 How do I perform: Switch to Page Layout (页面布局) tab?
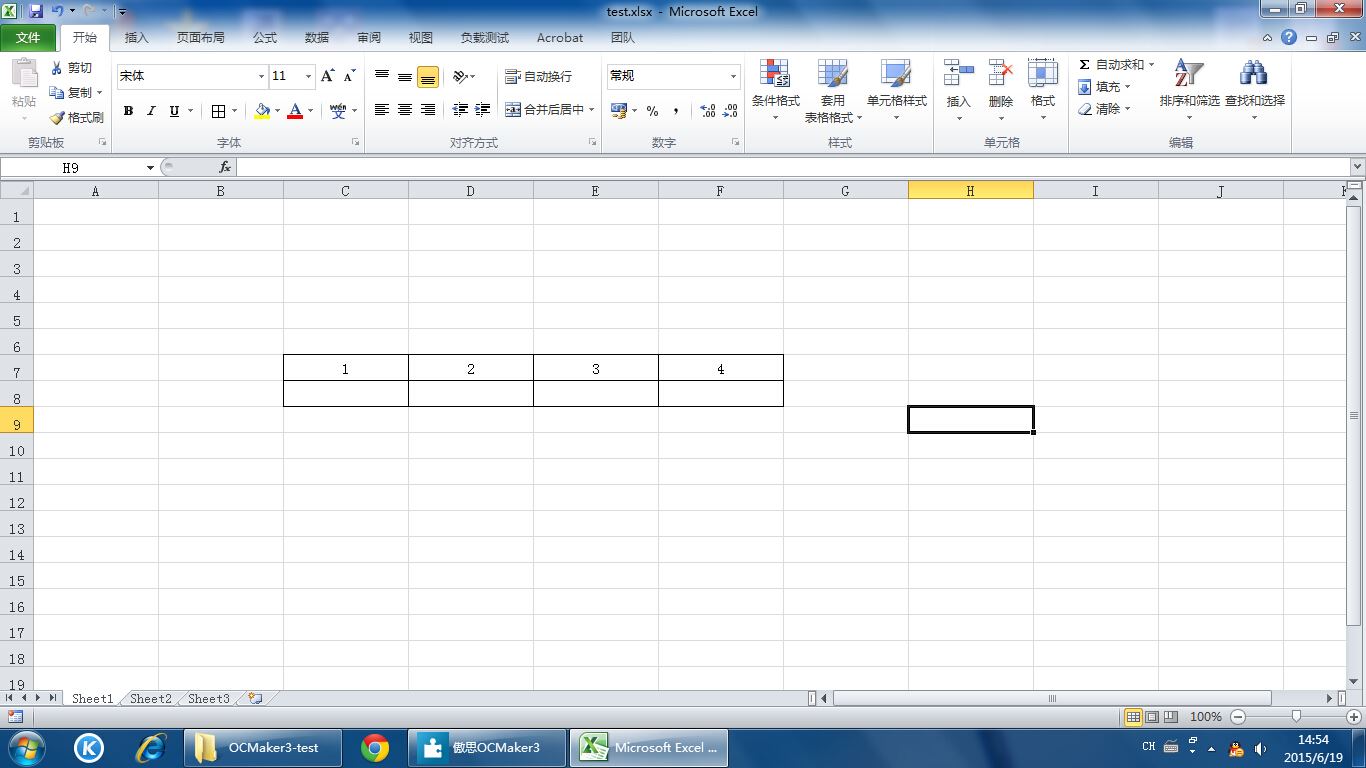[x=200, y=38]
